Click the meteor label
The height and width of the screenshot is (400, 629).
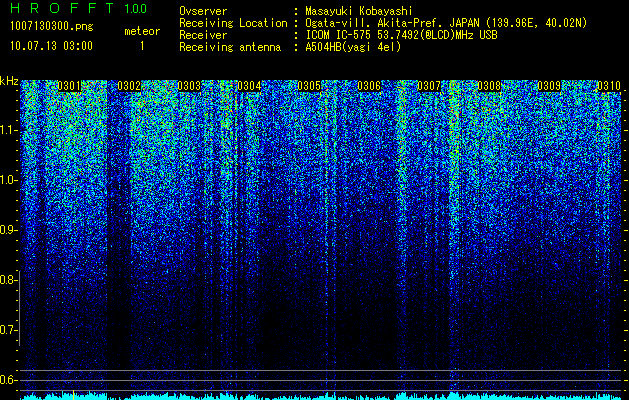pyautogui.click(x=142, y=31)
